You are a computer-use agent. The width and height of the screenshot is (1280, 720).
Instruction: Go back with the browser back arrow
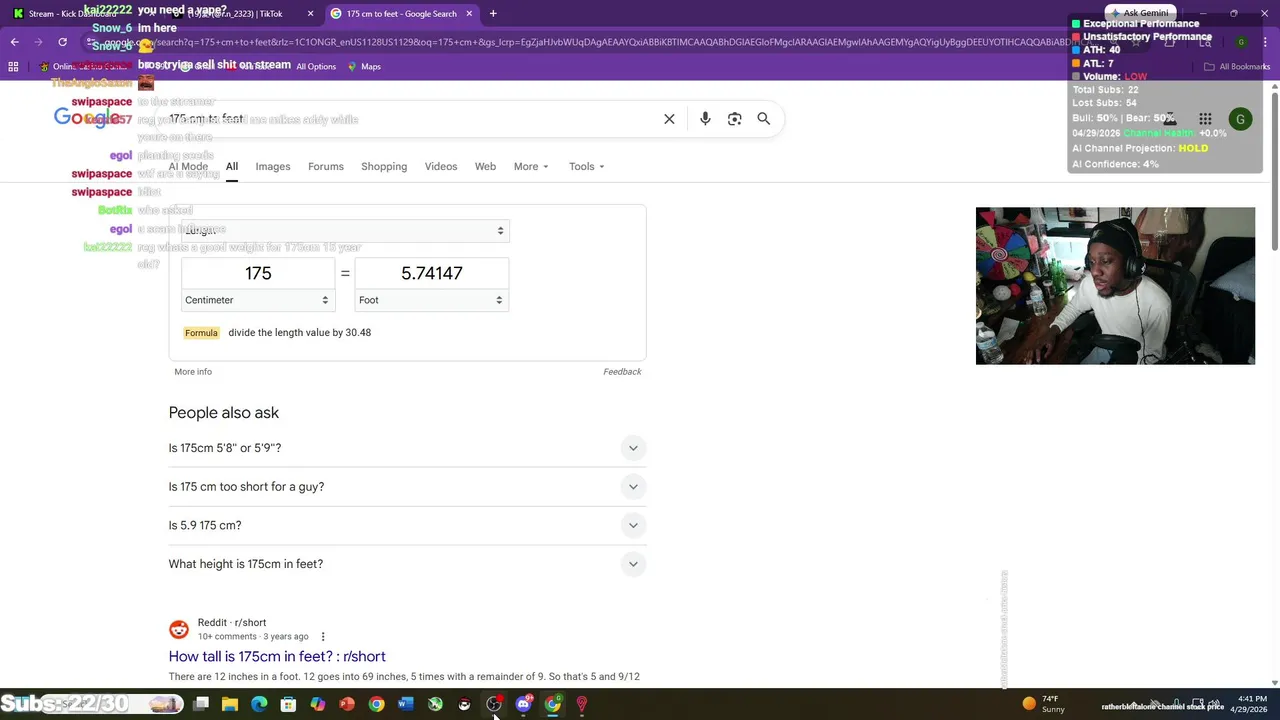[x=15, y=42]
